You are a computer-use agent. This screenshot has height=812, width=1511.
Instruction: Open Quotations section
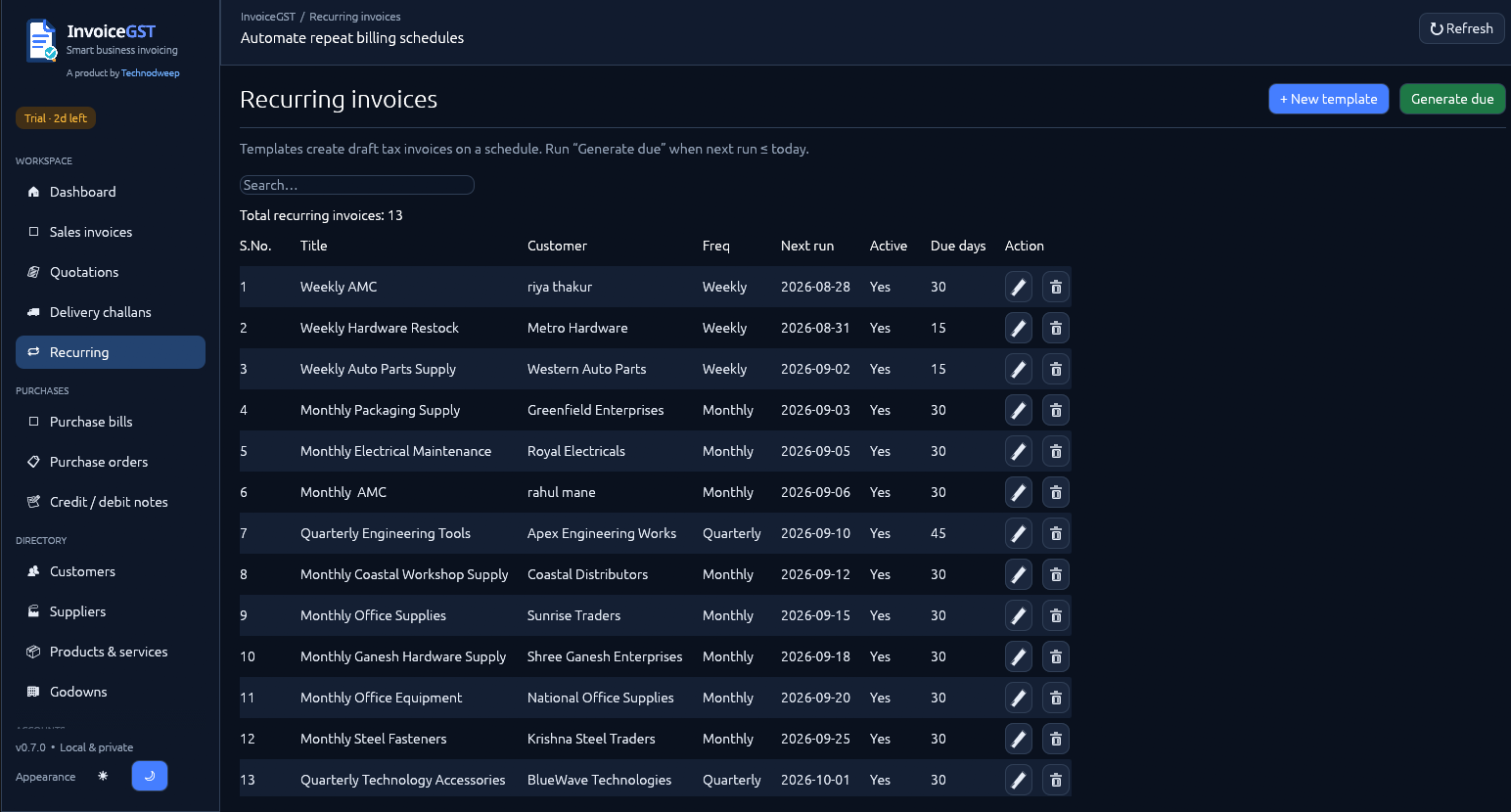tap(111, 272)
